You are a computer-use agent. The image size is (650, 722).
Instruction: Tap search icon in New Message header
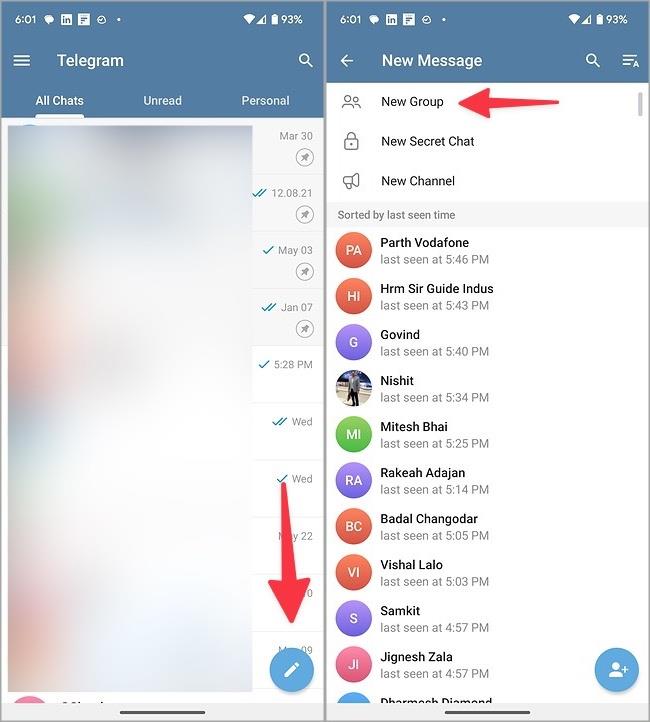point(592,60)
